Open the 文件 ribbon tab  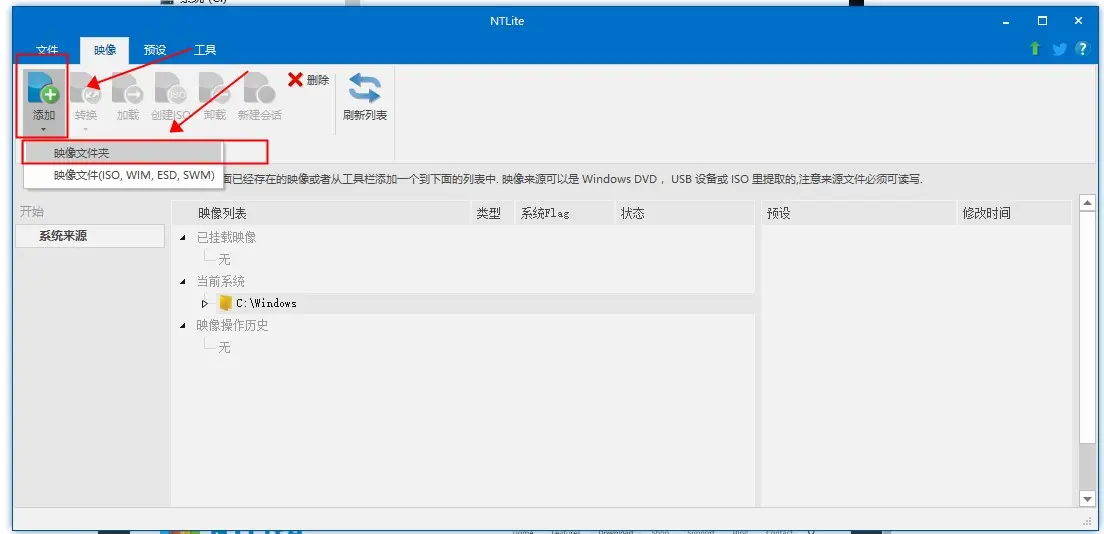click(x=47, y=50)
